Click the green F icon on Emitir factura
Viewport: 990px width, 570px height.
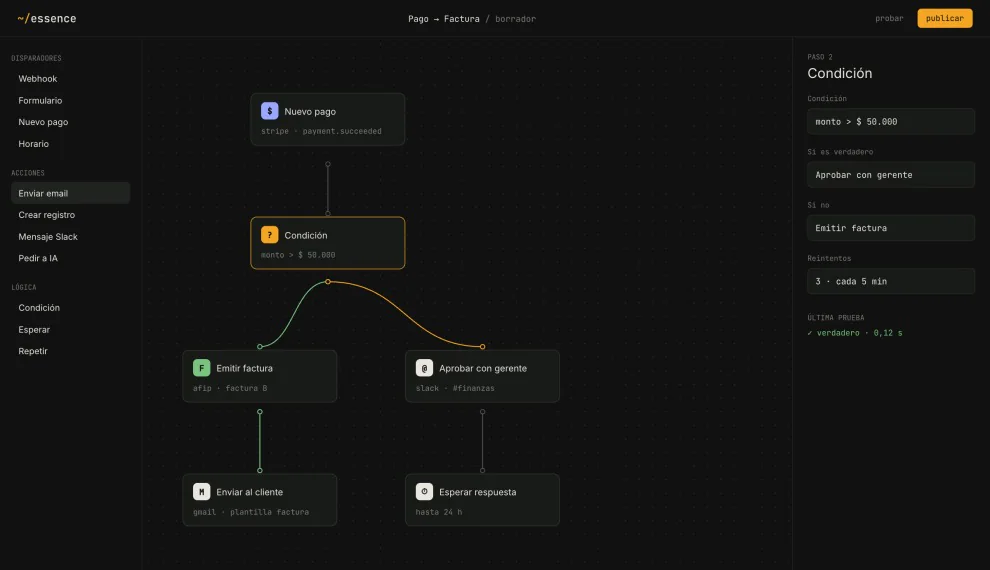(x=201, y=368)
